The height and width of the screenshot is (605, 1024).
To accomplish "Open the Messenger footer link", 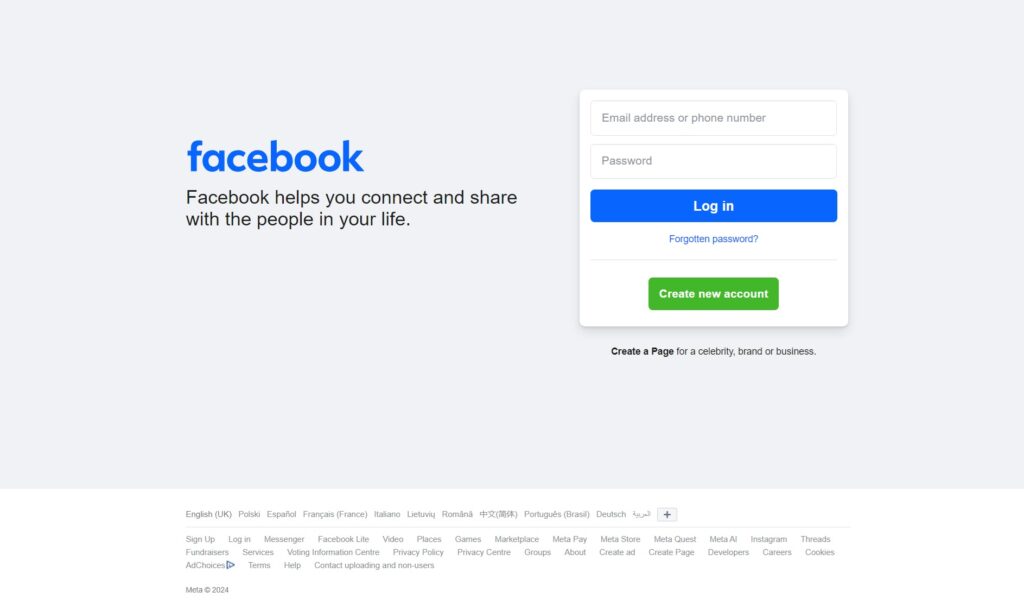I will pyautogui.click(x=284, y=539).
